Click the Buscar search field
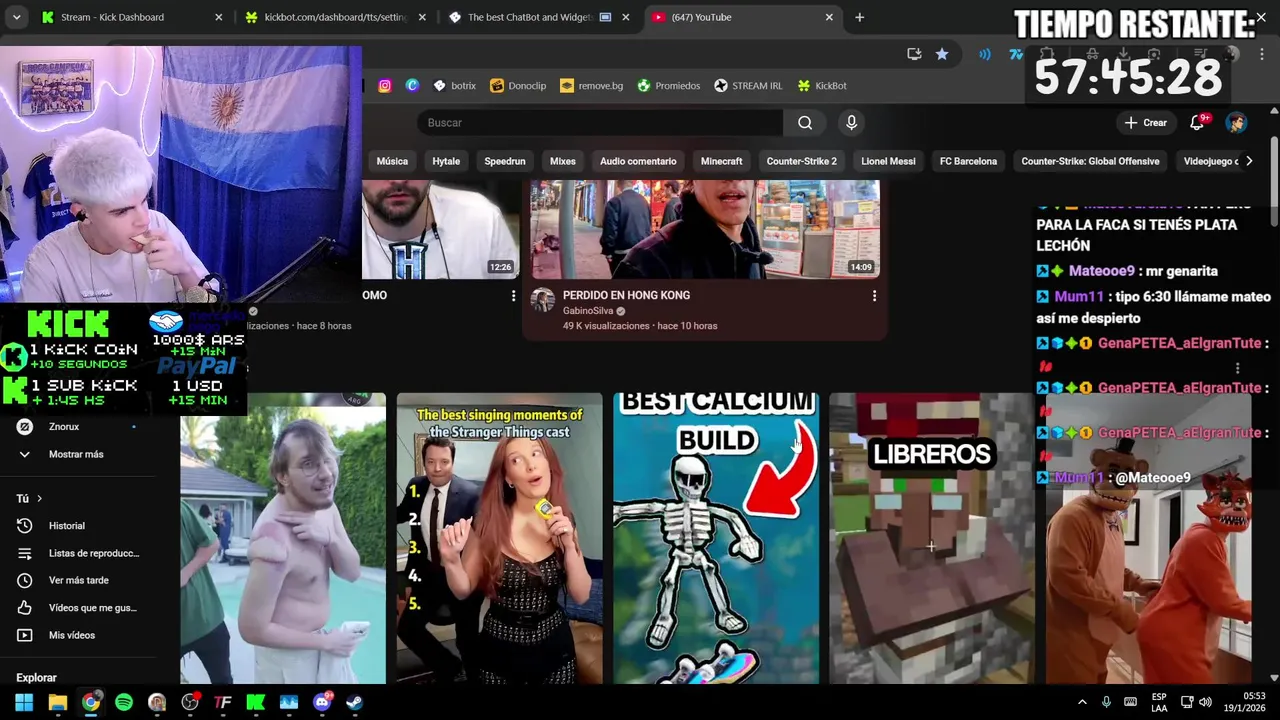The image size is (1280, 720). (600, 123)
